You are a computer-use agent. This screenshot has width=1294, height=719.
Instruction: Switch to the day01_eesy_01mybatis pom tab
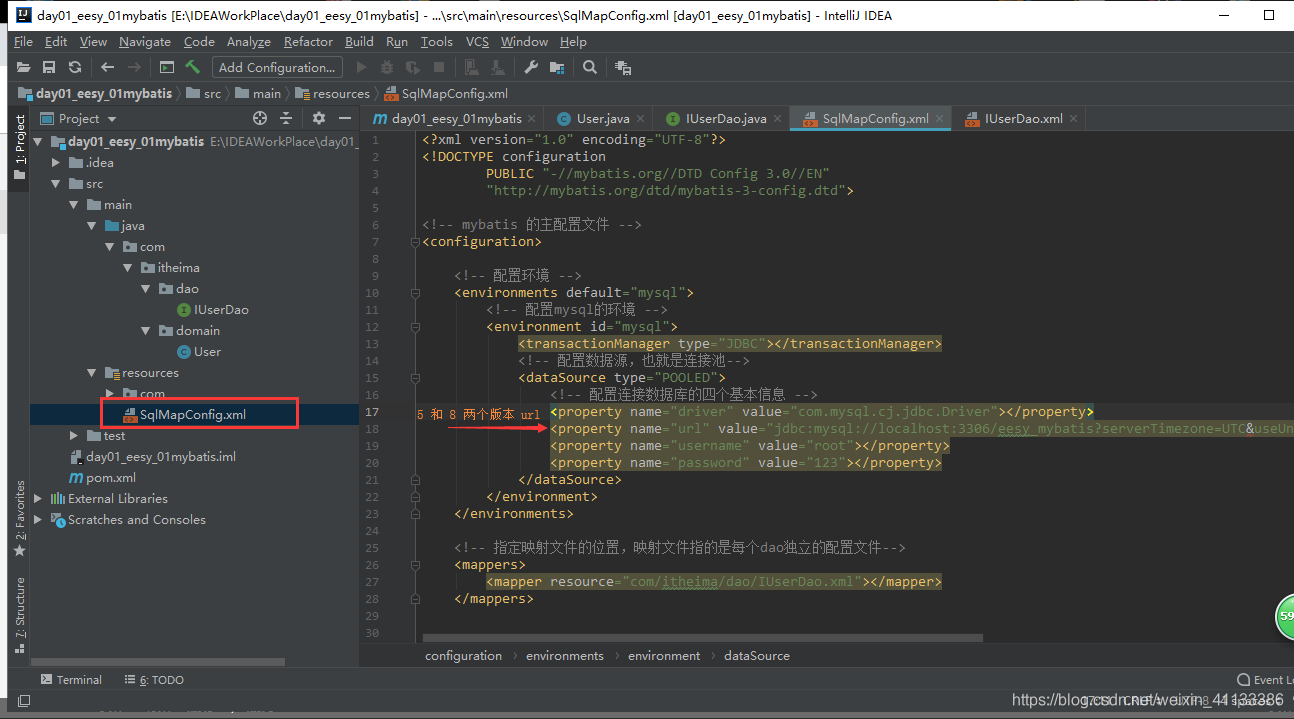[x=454, y=118]
